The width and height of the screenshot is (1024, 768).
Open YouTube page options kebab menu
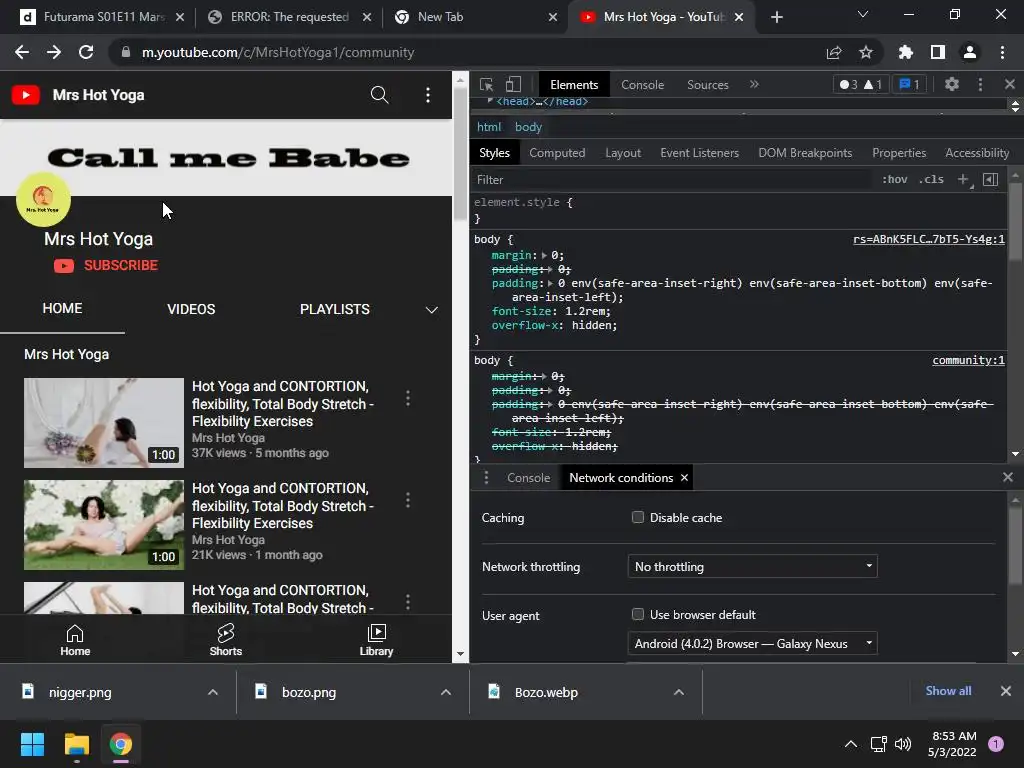(428, 95)
